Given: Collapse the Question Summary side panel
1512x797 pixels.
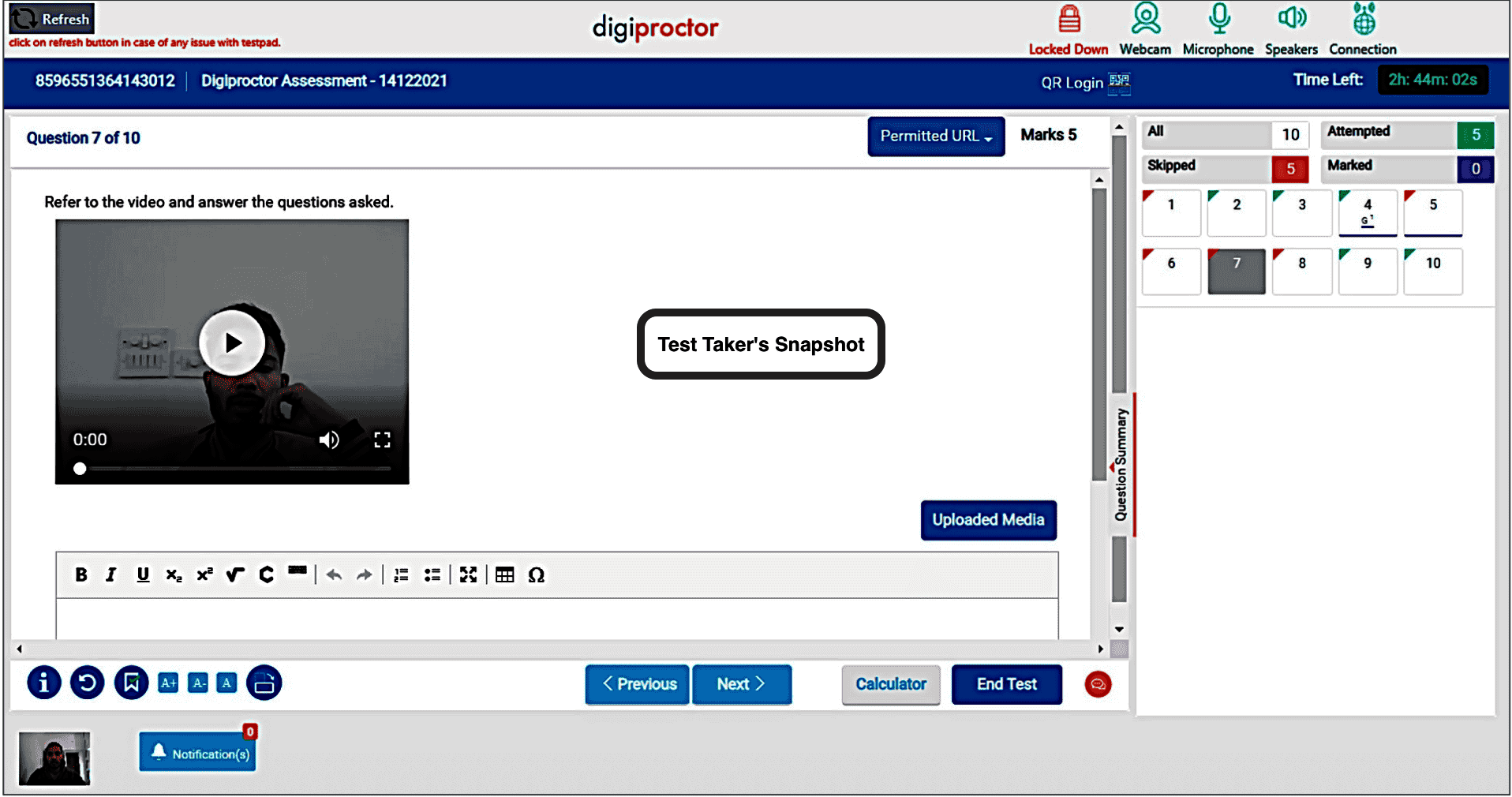Looking at the screenshot, I should [1121, 465].
